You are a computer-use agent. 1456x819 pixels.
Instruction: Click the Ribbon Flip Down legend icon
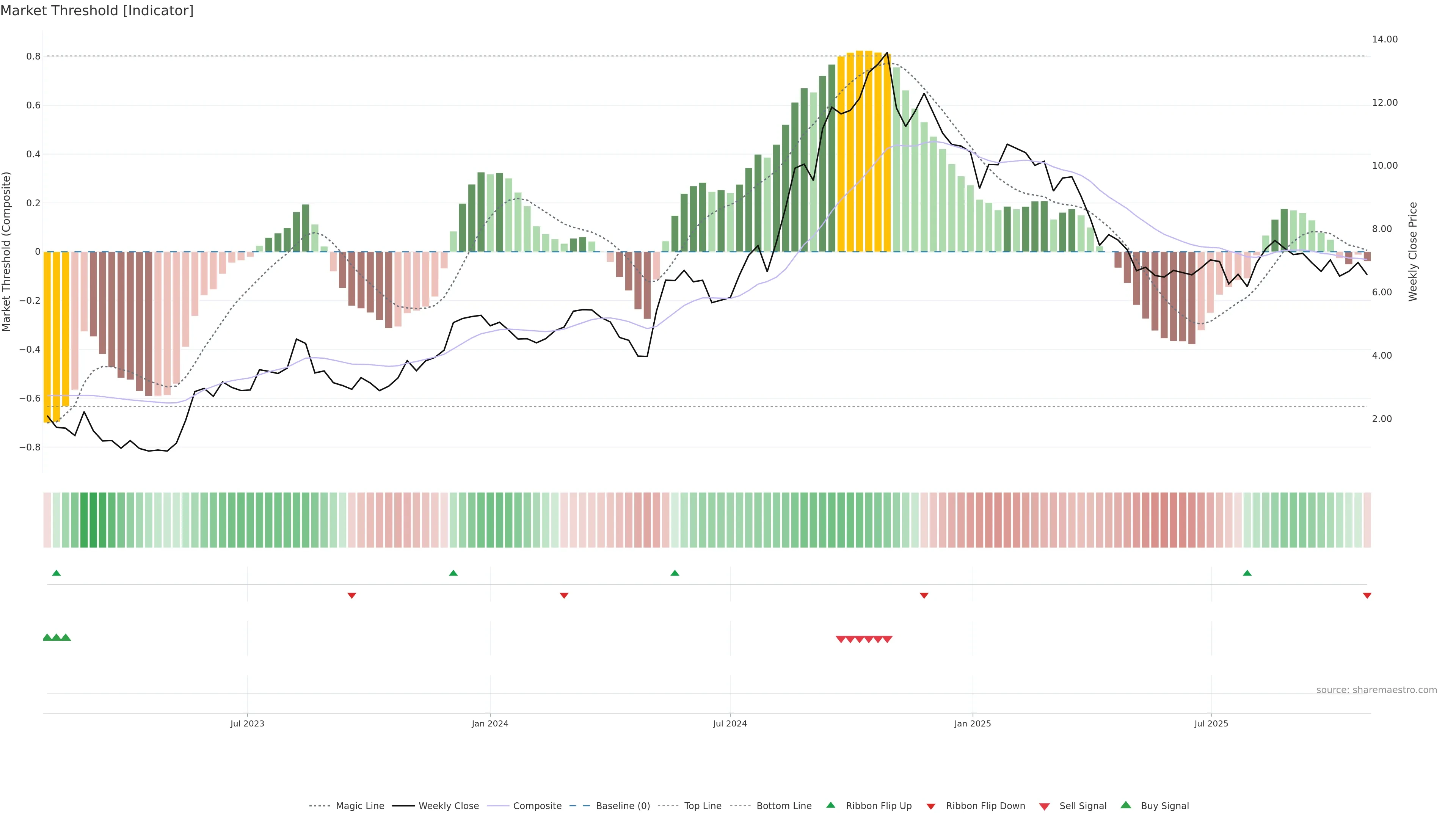pos(931,806)
